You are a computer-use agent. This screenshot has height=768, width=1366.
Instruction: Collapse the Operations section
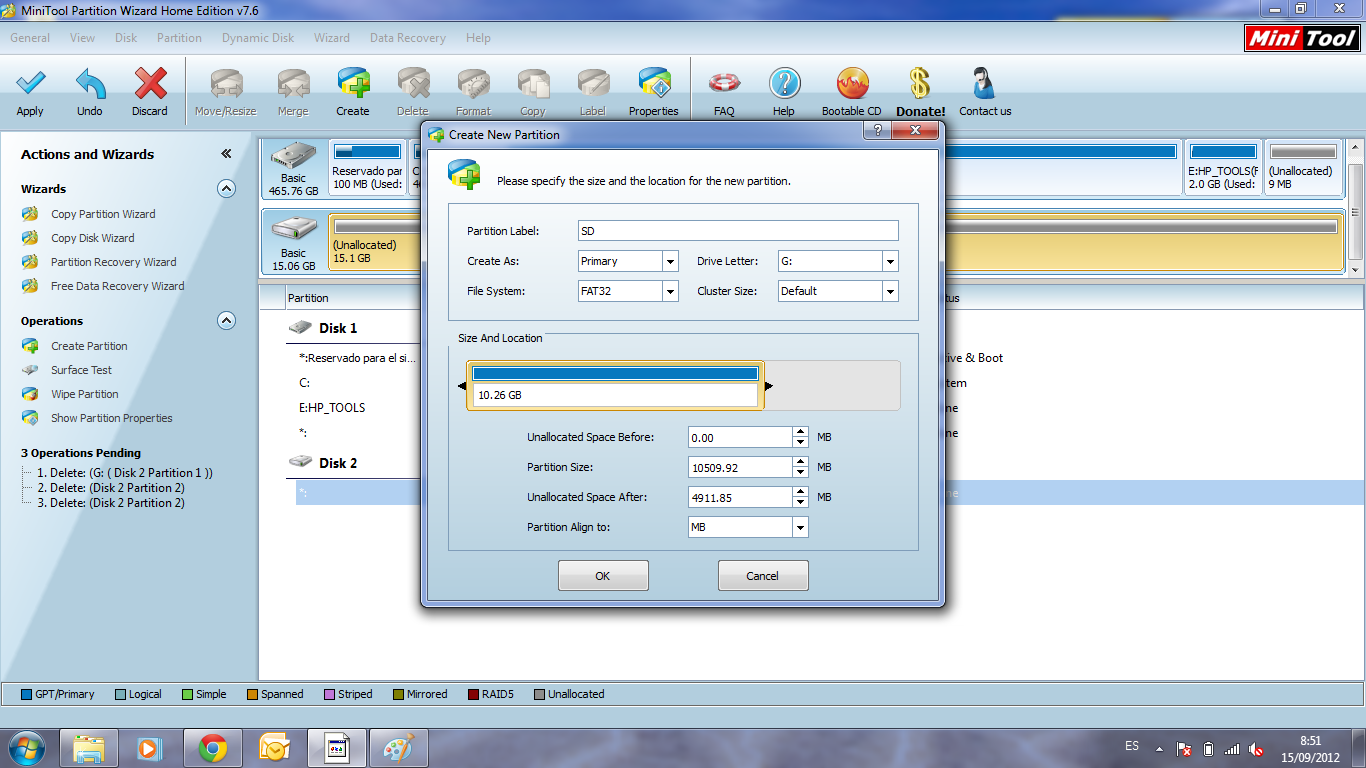(x=227, y=320)
